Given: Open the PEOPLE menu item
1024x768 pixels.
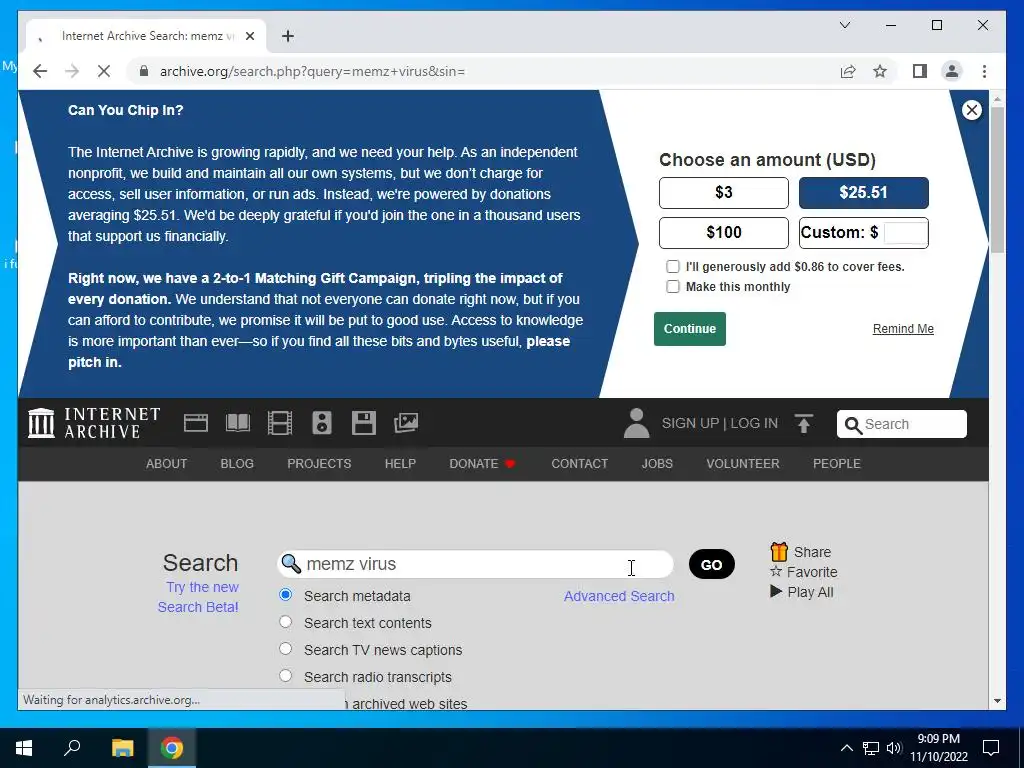Looking at the screenshot, I should pos(837,464).
